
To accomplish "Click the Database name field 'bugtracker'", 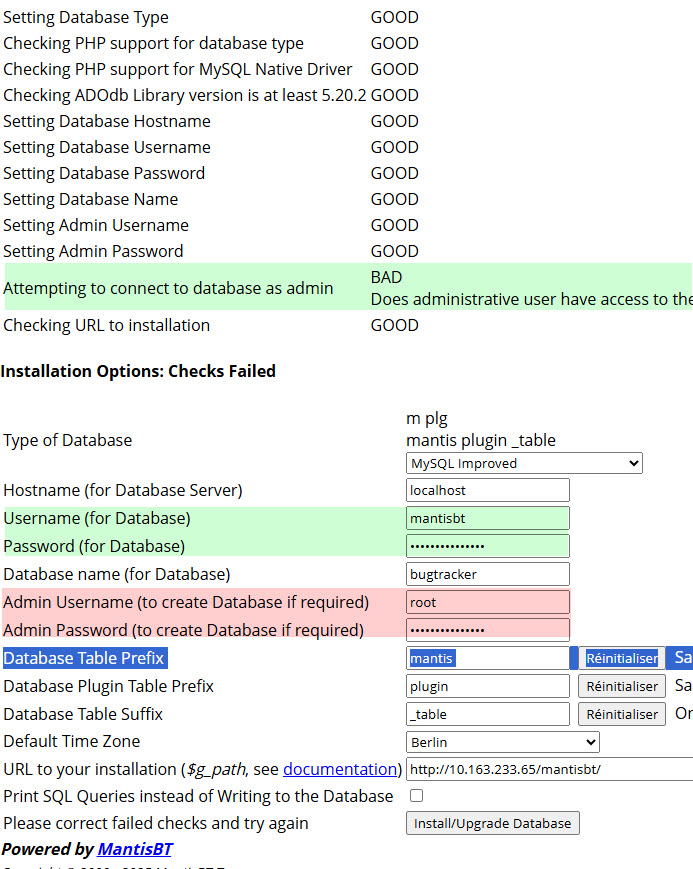I will (488, 574).
